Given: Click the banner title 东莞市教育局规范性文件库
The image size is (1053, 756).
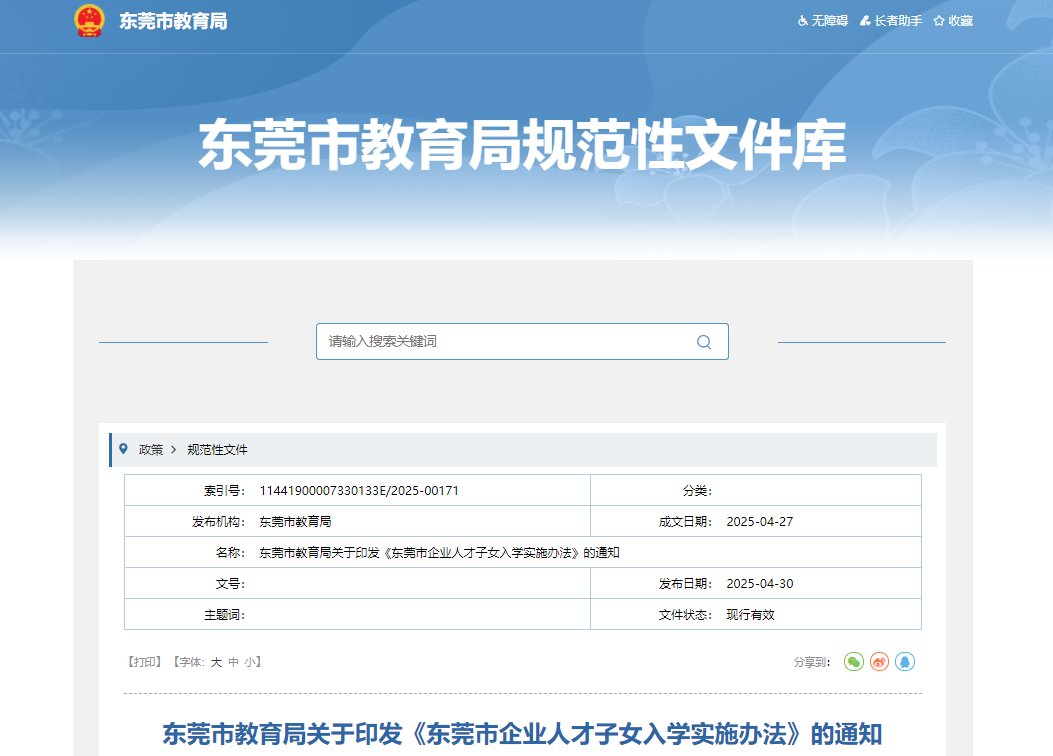Looking at the screenshot, I should point(522,144).
